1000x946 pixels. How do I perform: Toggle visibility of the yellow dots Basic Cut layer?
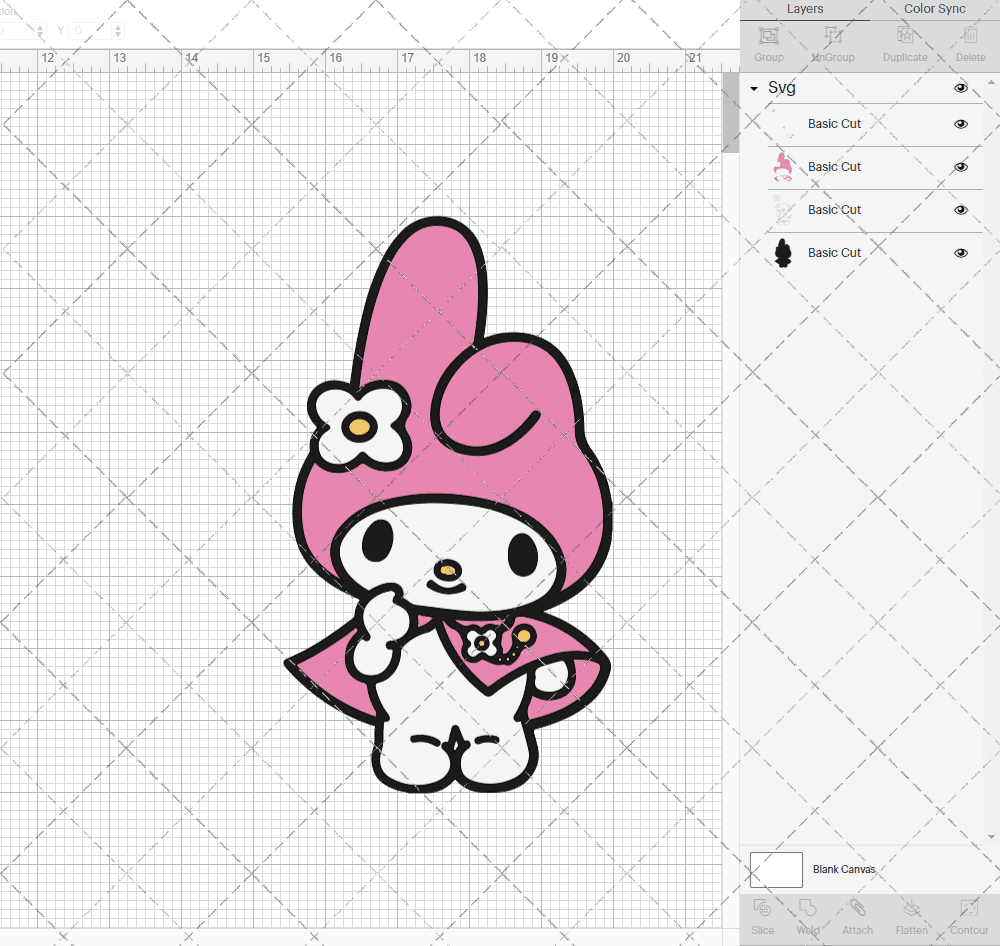tap(960, 124)
